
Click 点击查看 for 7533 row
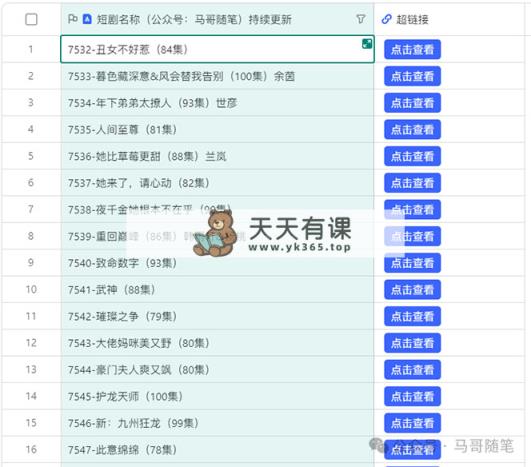point(412,77)
